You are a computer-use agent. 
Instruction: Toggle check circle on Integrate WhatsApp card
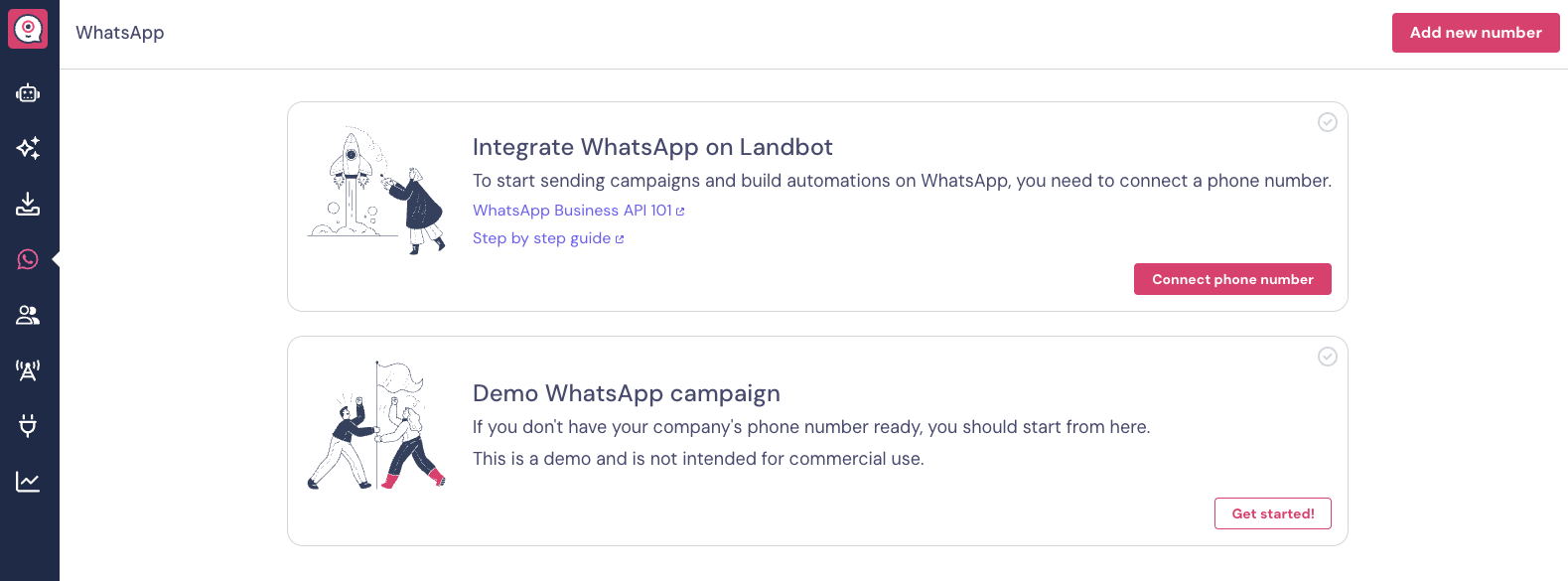click(1327, 122)
